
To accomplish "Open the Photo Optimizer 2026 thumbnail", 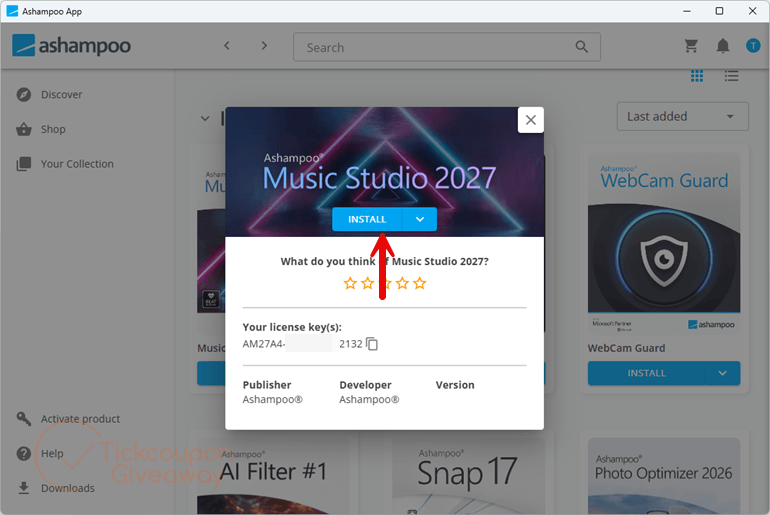I will [x=664, y=476].
